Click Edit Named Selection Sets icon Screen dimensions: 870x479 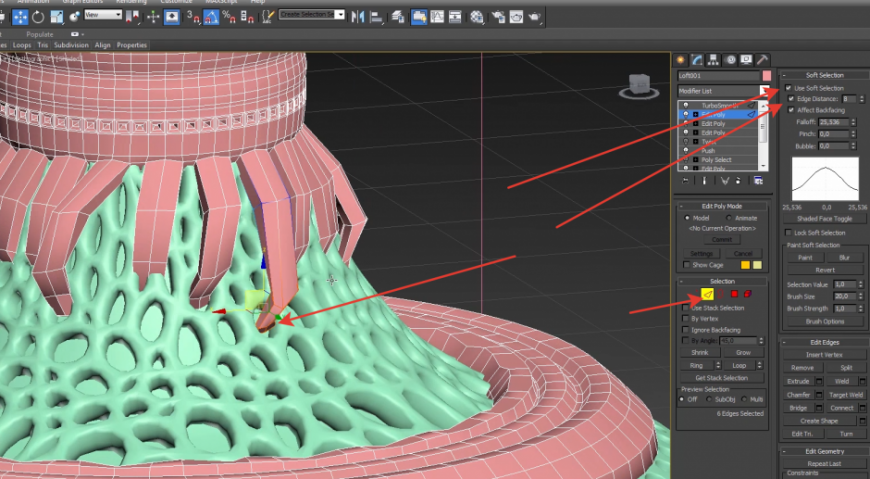coord(268,17)
